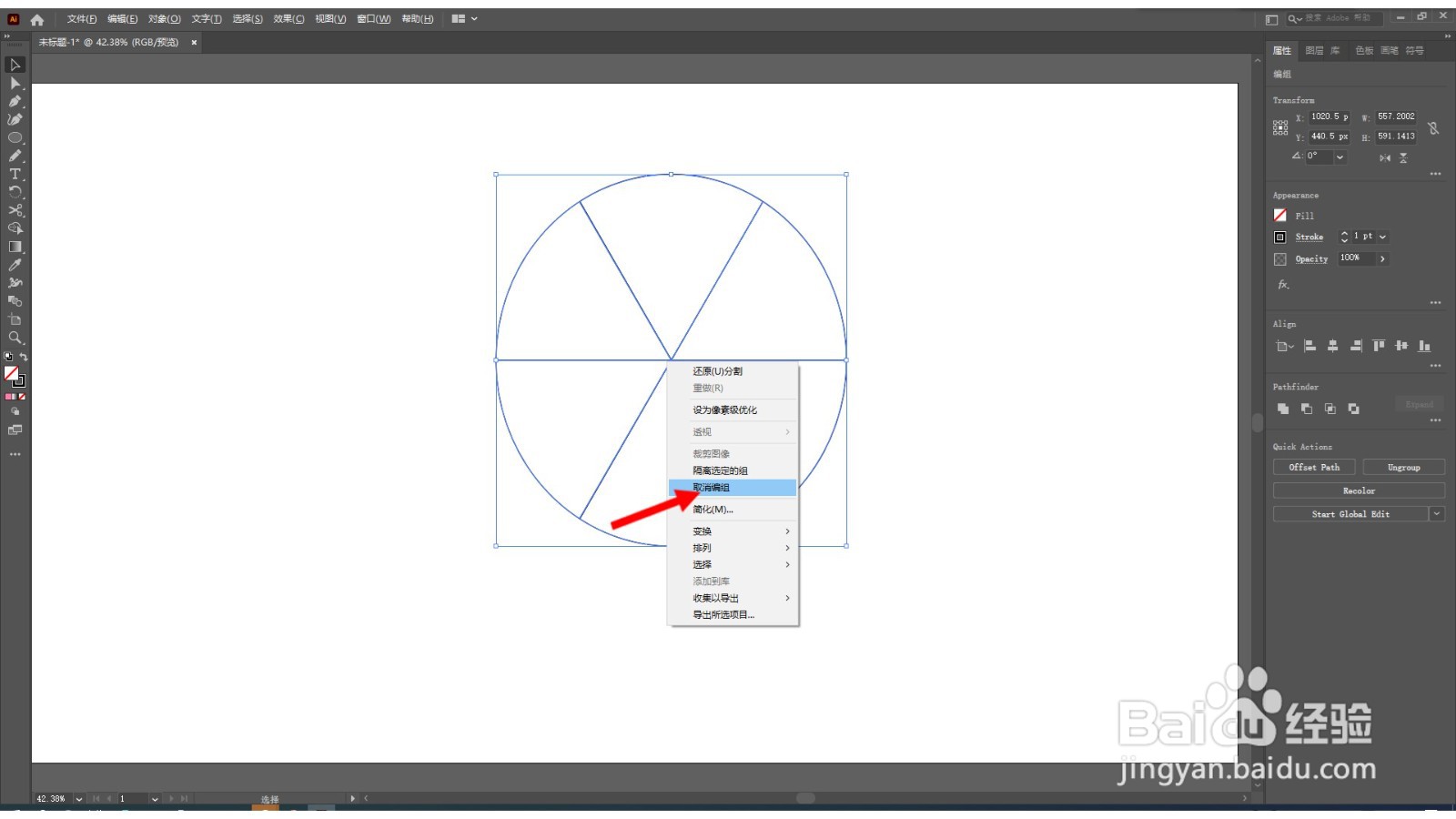Select the Shape Builder tool

15,228
